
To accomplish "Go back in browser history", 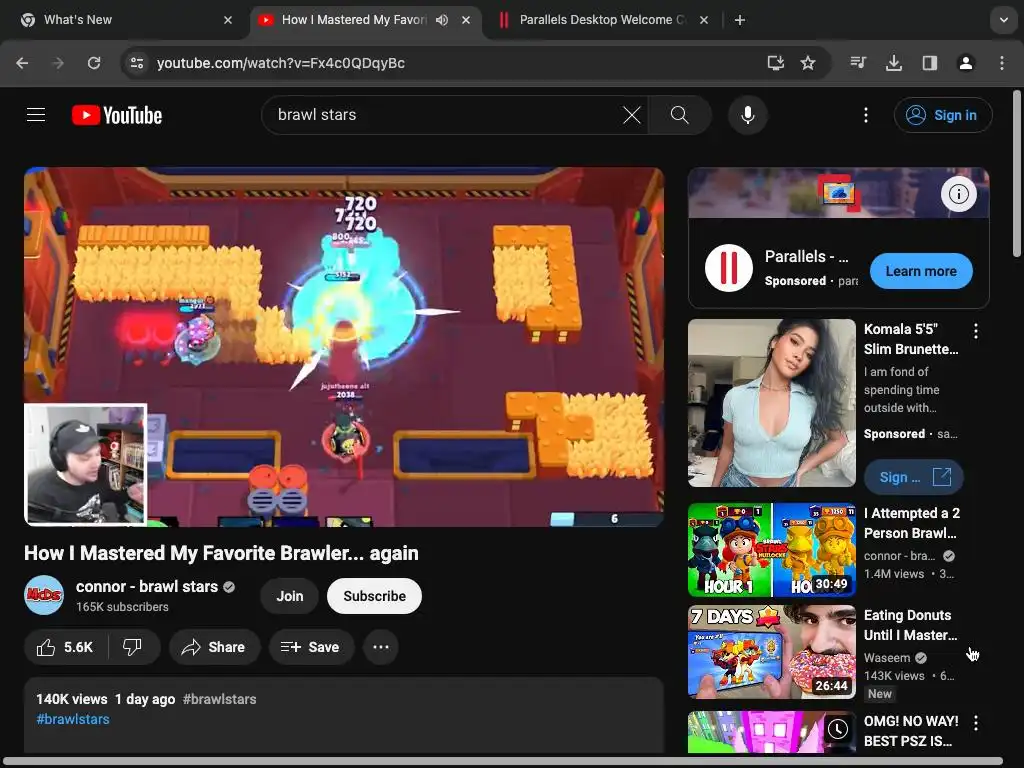I will (x=22, y=63).
